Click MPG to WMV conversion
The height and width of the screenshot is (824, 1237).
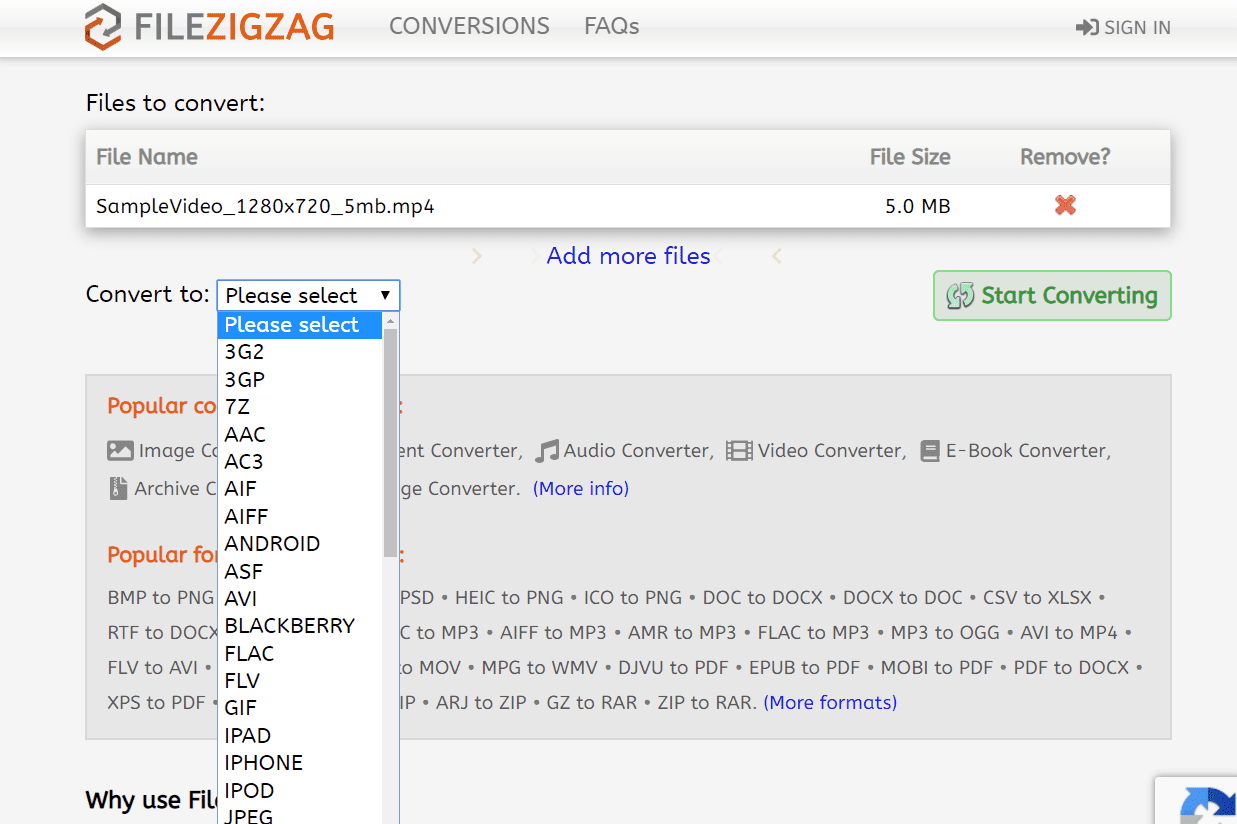click(x=539, y=668)
